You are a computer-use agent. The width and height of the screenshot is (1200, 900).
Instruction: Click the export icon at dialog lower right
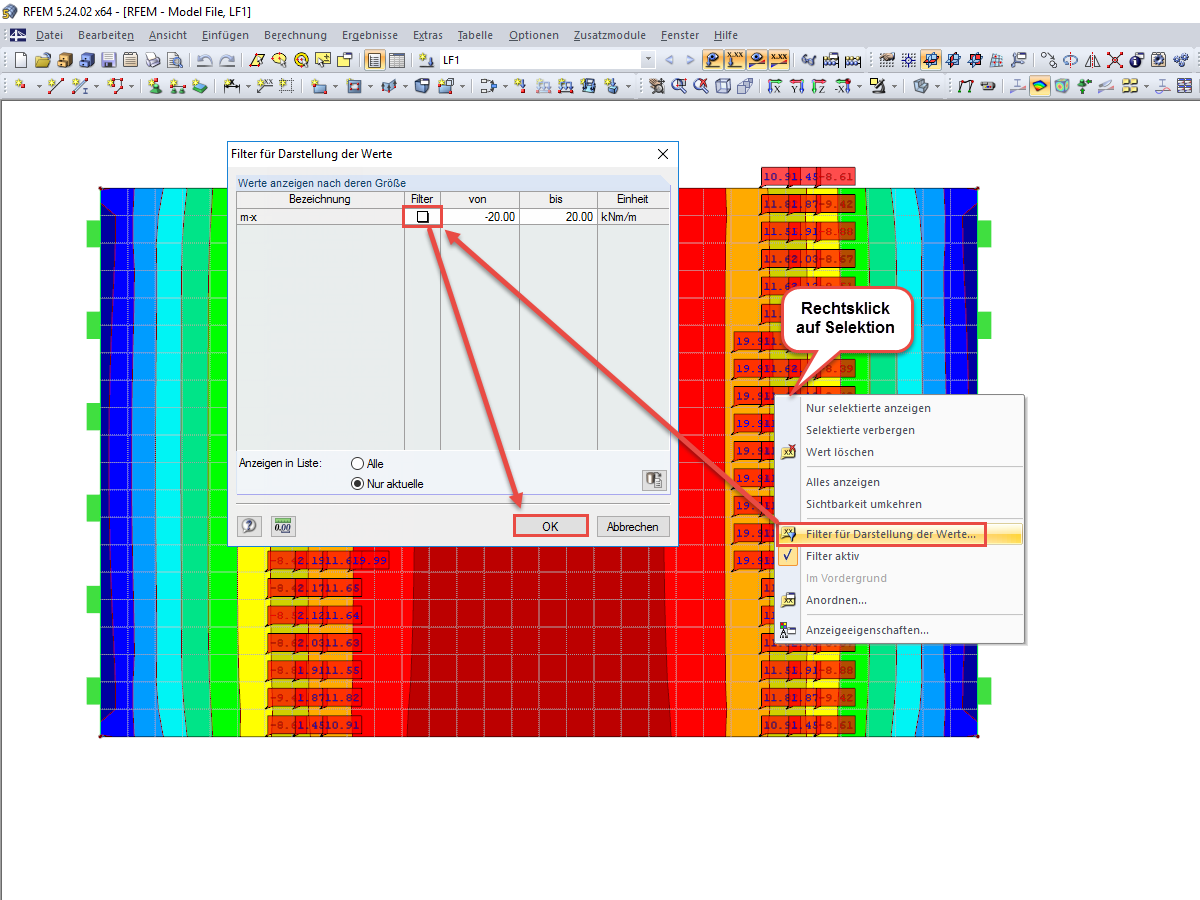point(653,480)
